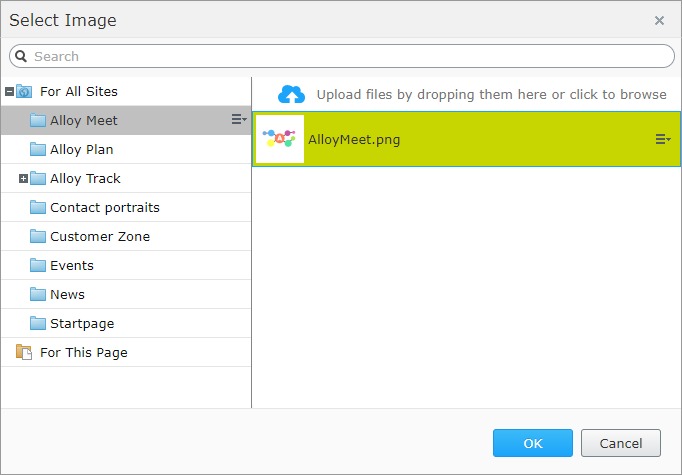682x475 pixels.
Task: Open the Alloy Meet folder context menu
Action: [x=239, y=120]
